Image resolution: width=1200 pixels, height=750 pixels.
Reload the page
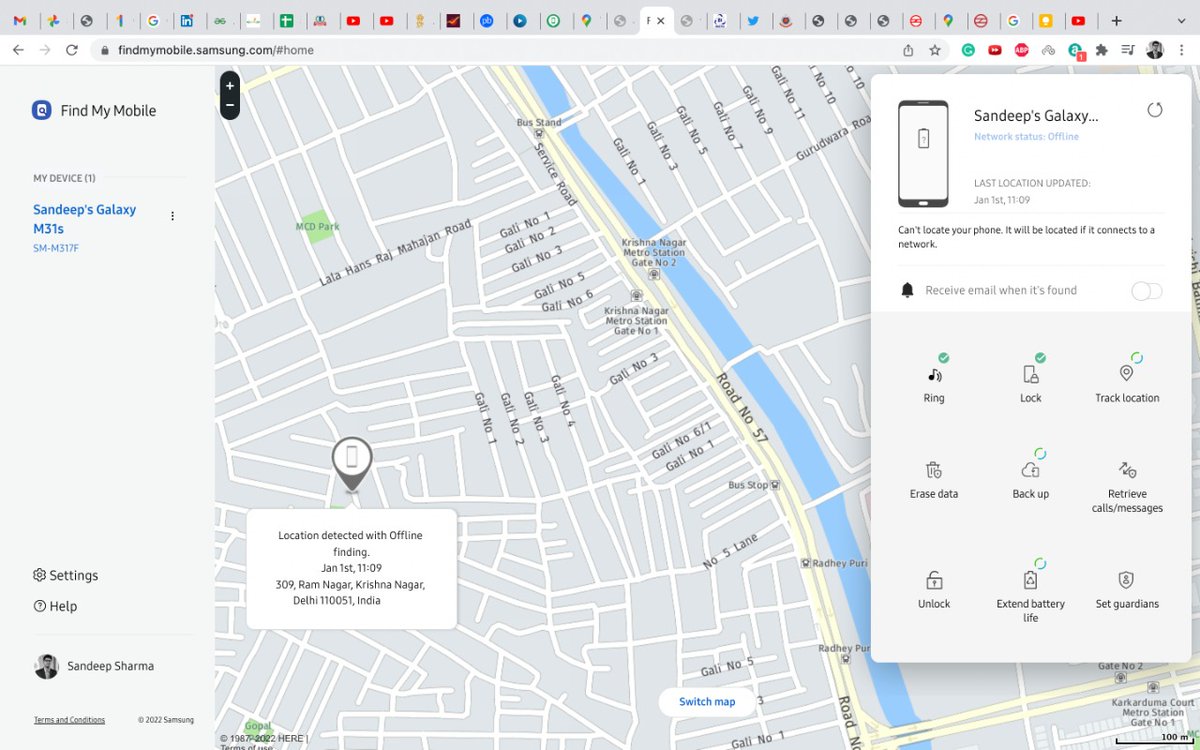click(72, 50)
